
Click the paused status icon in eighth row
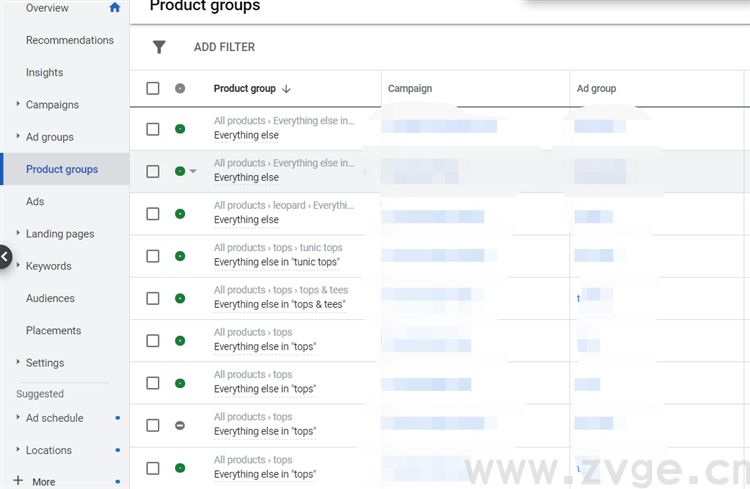click(180, 426)
